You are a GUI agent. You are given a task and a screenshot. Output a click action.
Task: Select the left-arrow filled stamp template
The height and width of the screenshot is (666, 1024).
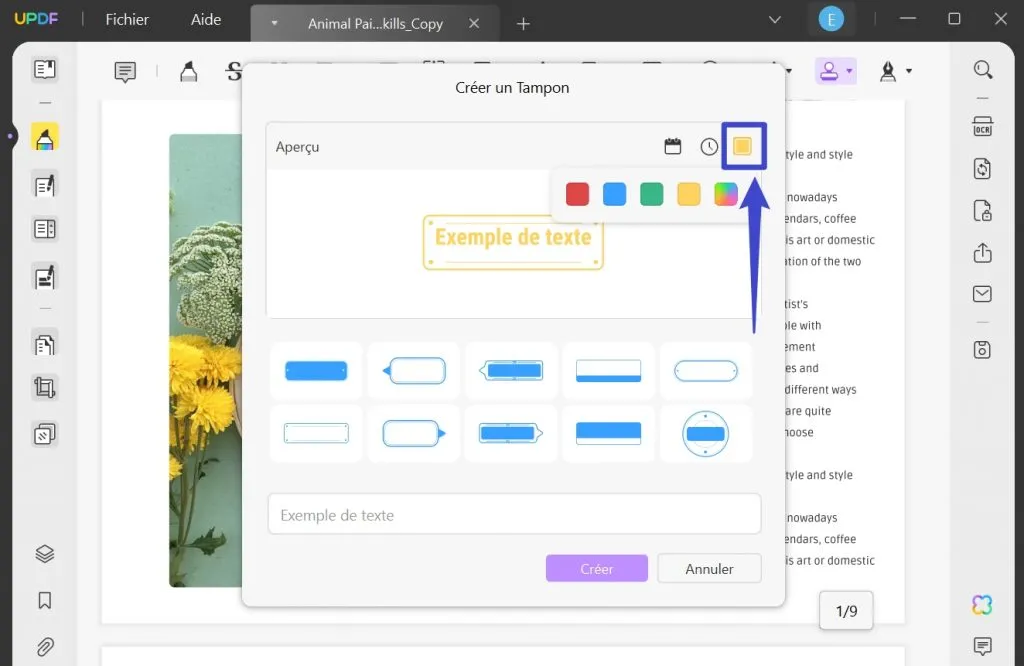tap(511, 371)
